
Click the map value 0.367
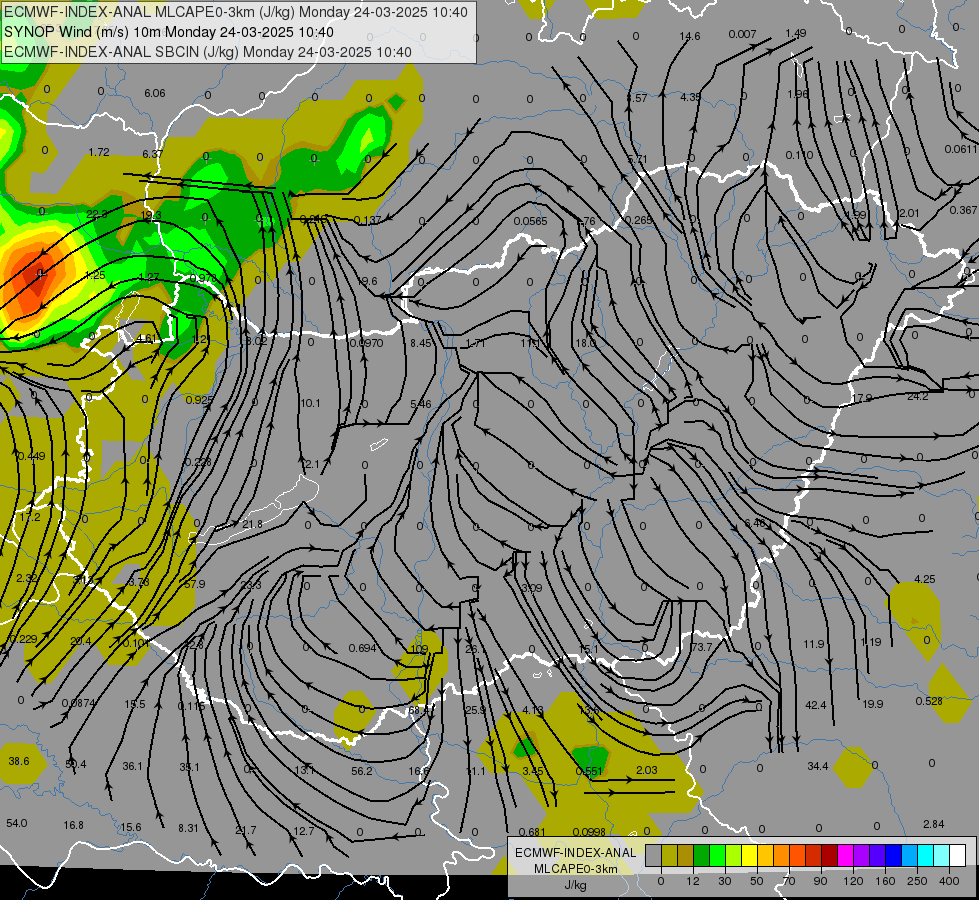tap(963, 210)
